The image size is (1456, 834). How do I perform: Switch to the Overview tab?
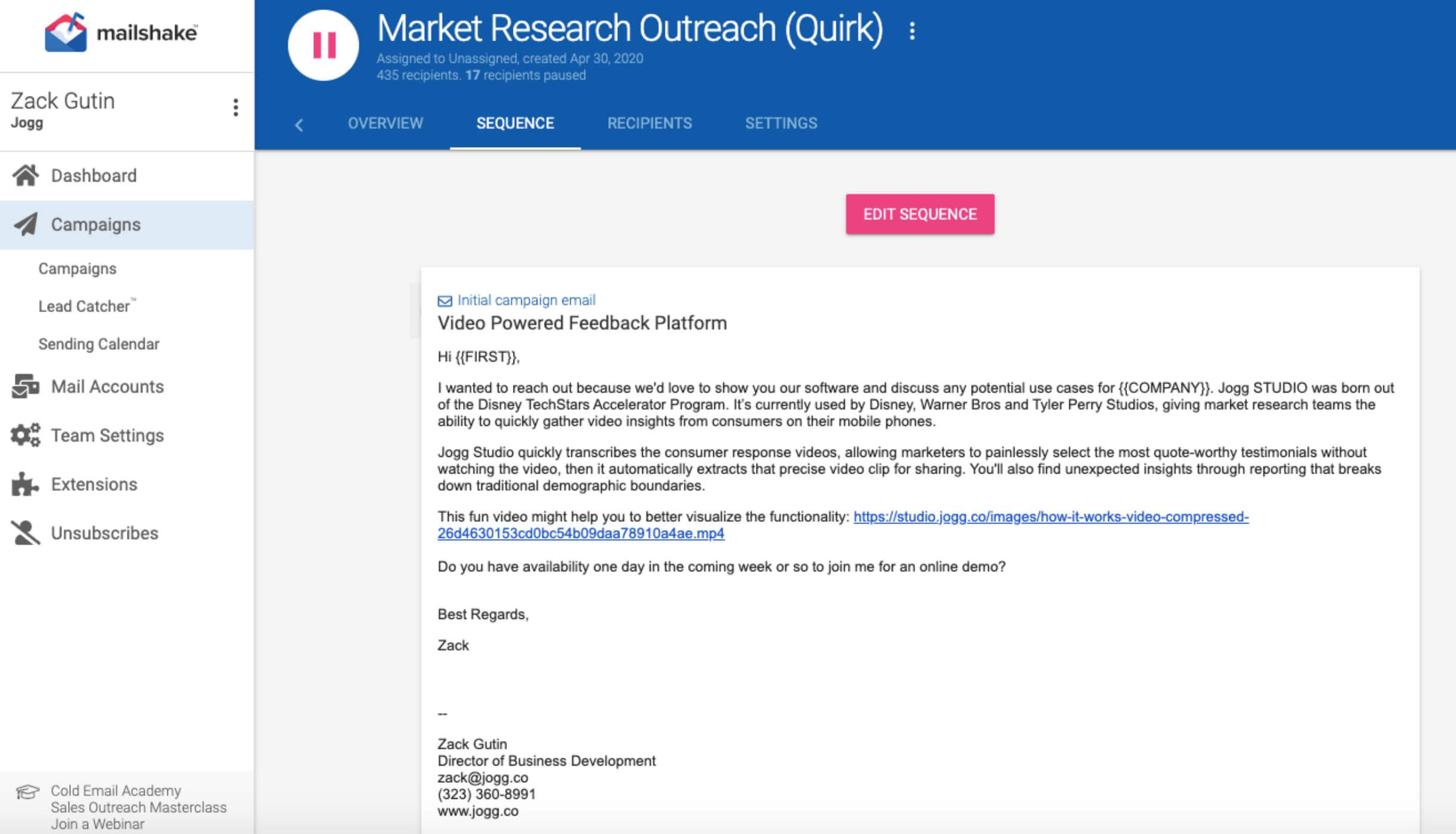(x=385, y=123)
